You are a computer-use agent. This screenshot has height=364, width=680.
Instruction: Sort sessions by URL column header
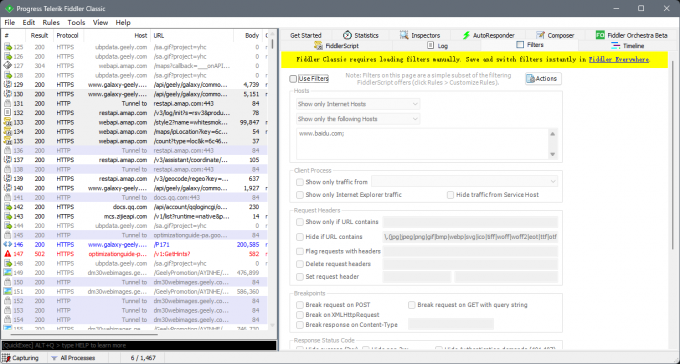[192, 36]
